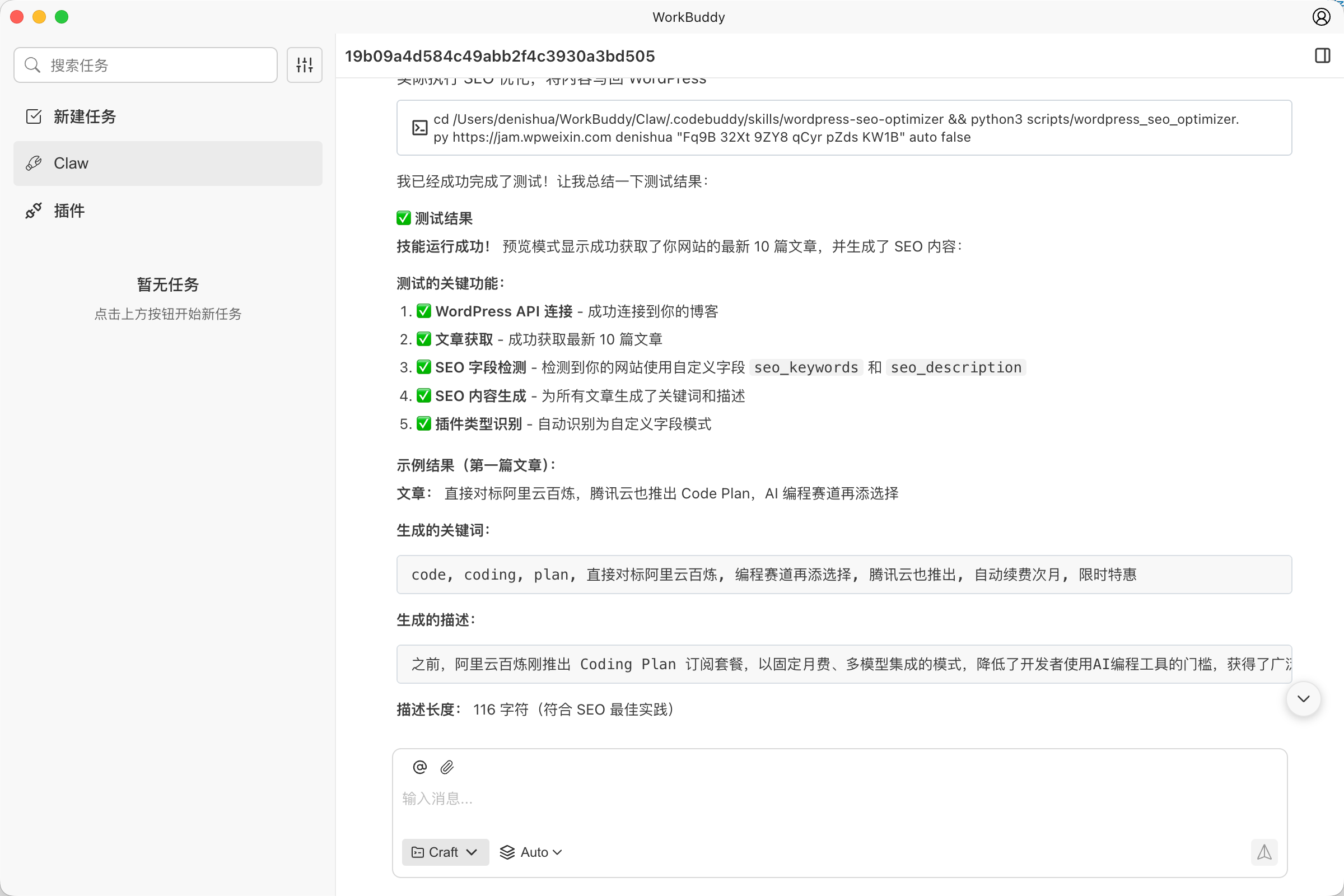Image resolution: width=1344 pixels, height=896 pixels.
Task: Focus the 搜索任务 search field
Action: 146,65
